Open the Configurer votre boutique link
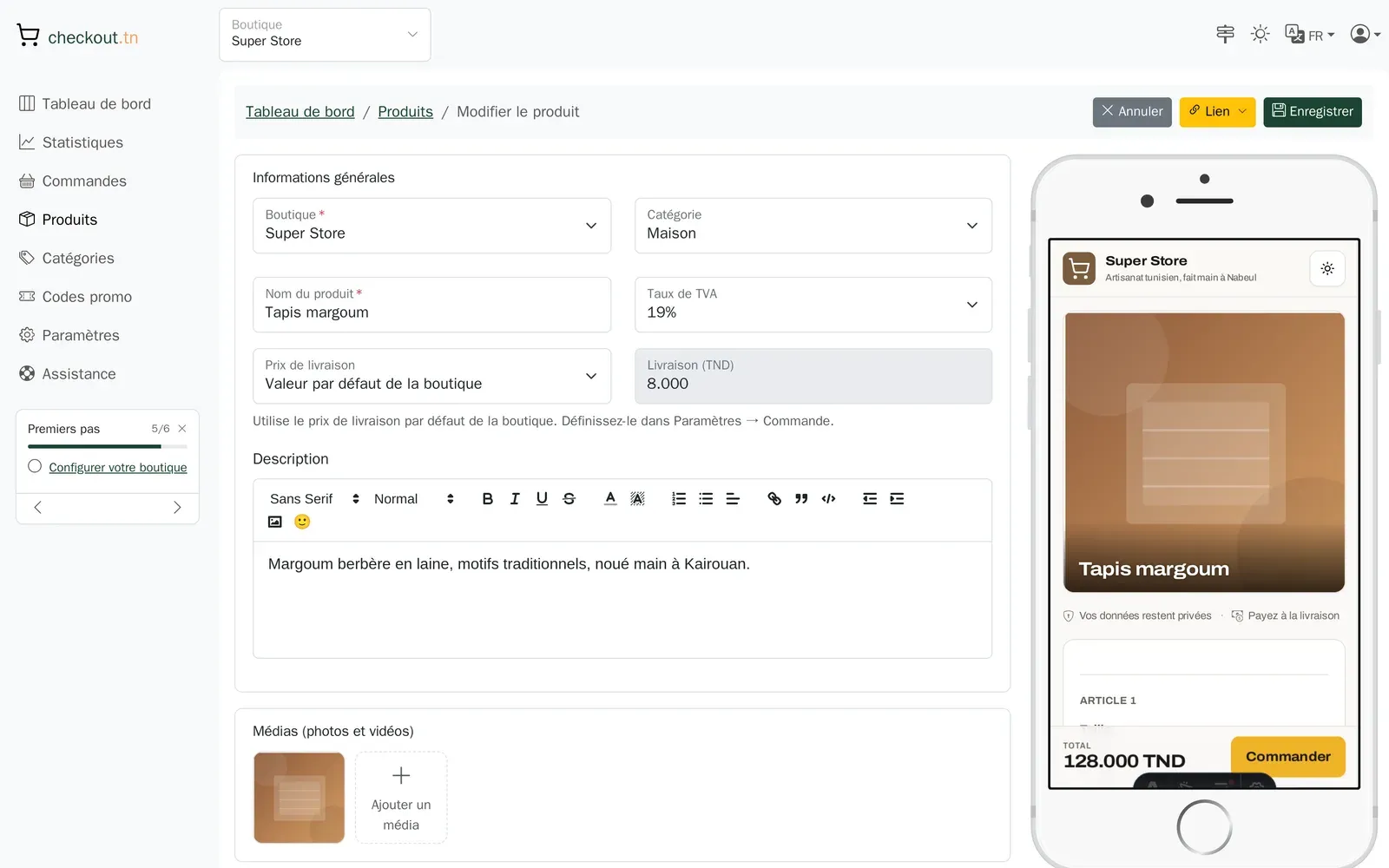The image size is (1389, 868). point(118,467)
